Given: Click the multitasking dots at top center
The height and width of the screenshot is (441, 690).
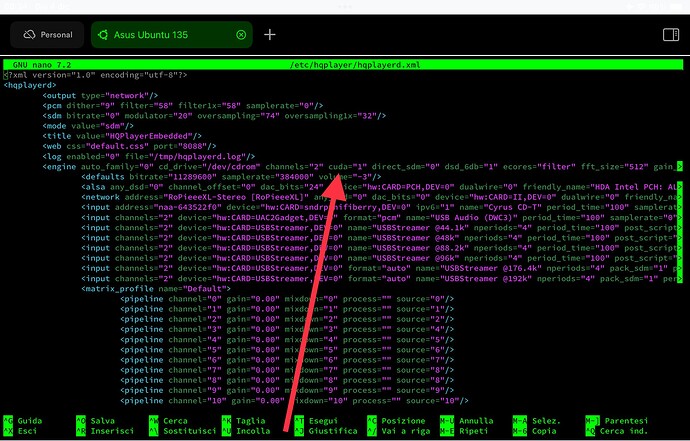Looking at the screenshot, I should [345, 6].
